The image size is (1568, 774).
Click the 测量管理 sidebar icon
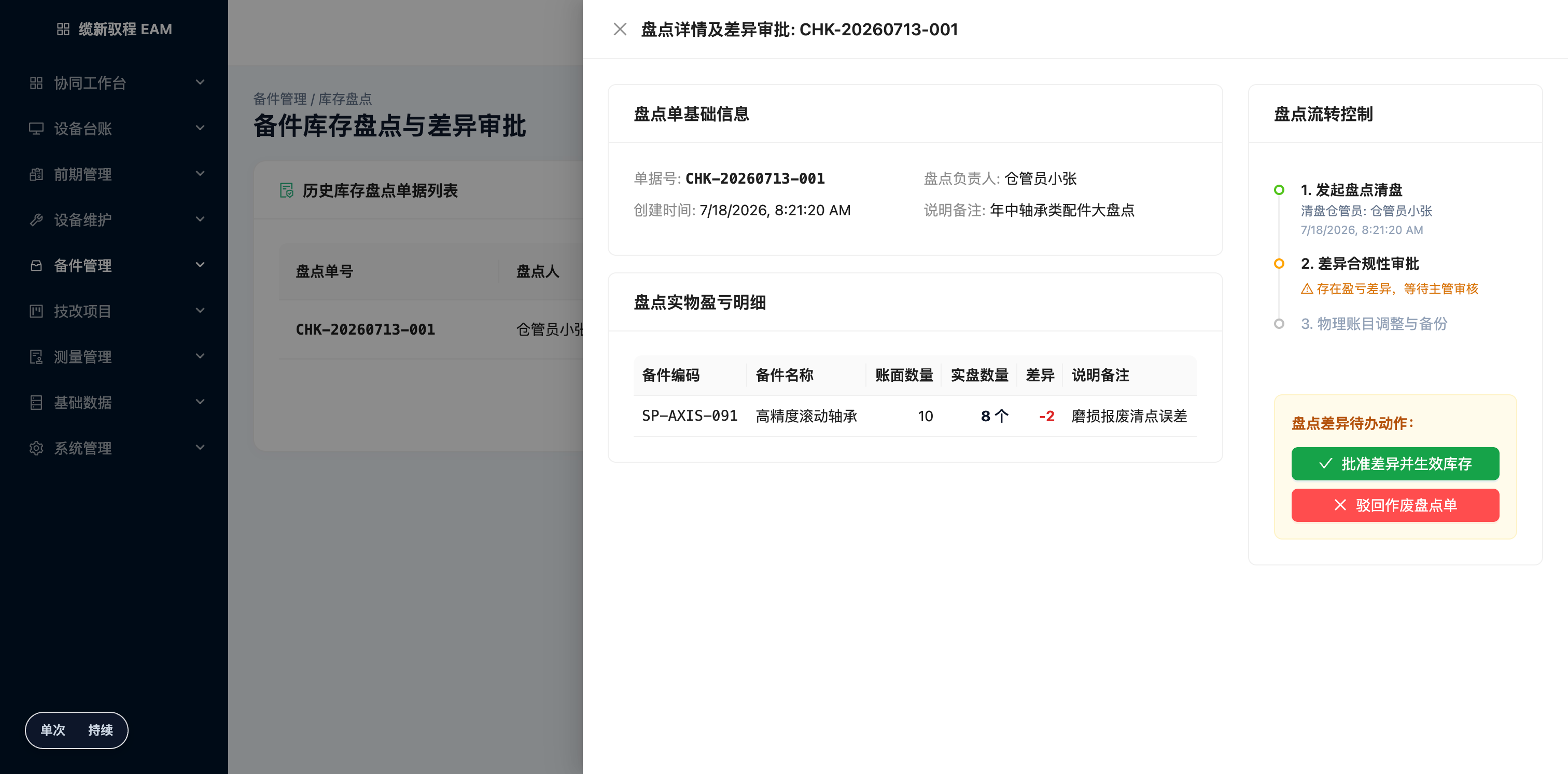pyautogui.click(x=36, y=357)
